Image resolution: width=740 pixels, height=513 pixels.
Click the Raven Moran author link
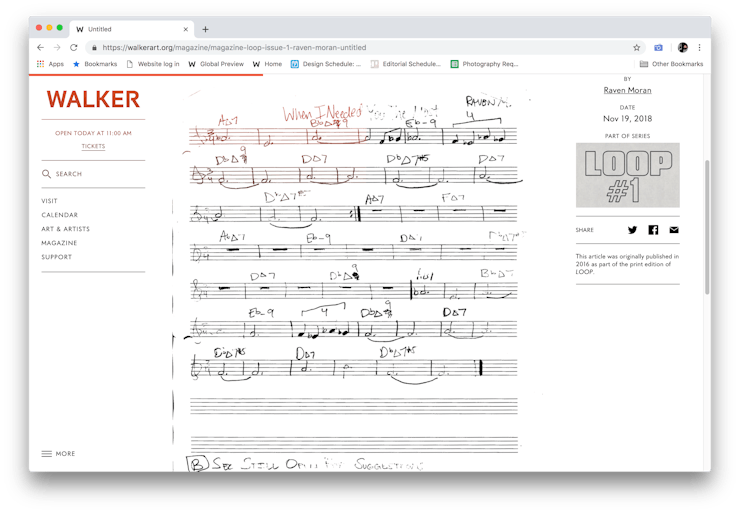(x=627, y=90)
